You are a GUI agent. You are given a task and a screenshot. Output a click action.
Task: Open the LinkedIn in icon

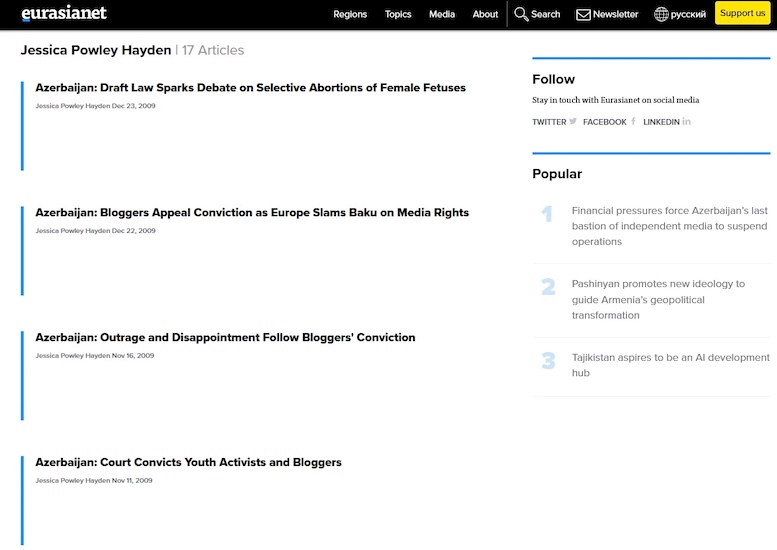coord(686,121)
